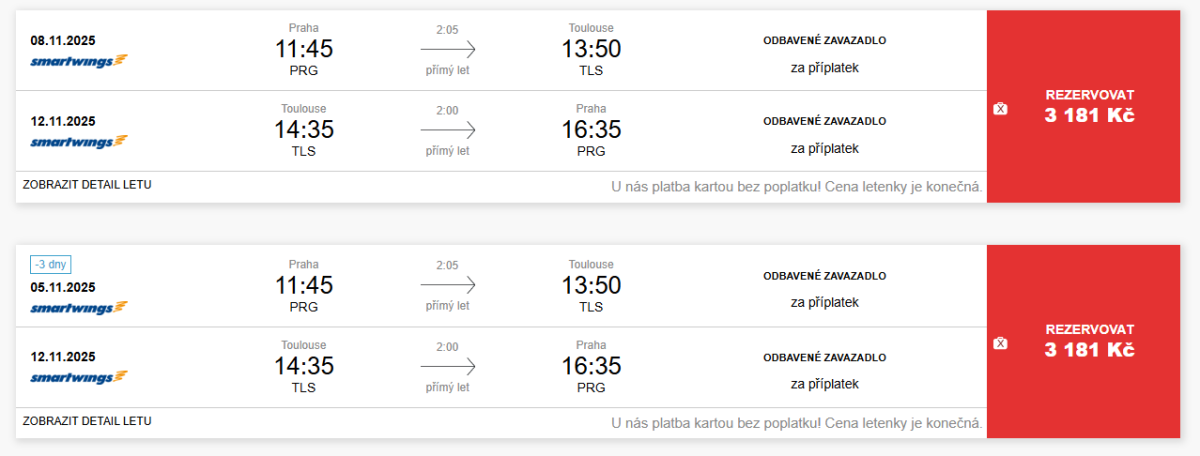Click Smartwings logo of the 08.11.2025 flight
Image resolution: width=1200 pixels, height=456 pixels.
tap(79, 60)
